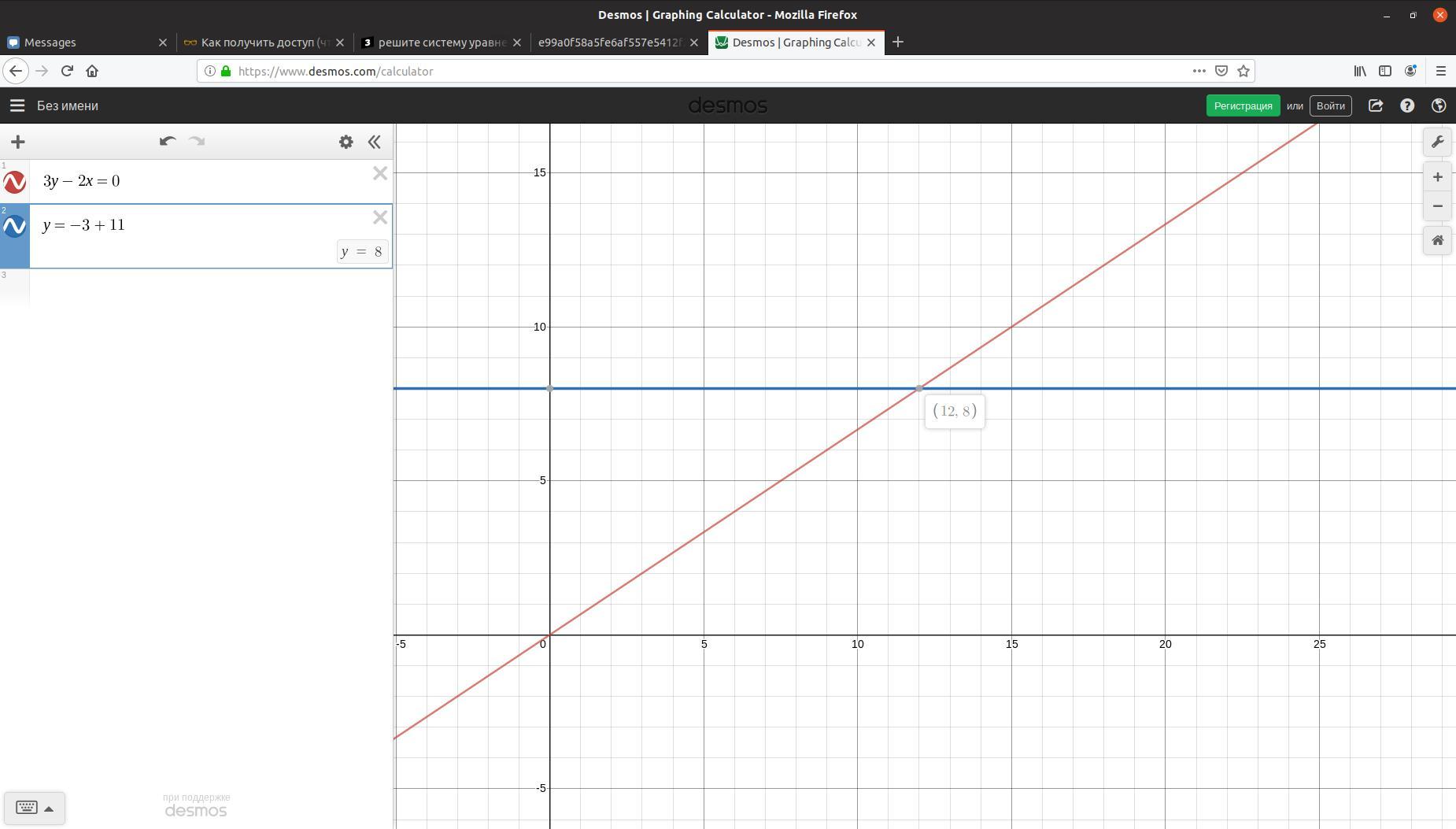Open the Graph Settings wrench icon

(x=1437, y=142)
